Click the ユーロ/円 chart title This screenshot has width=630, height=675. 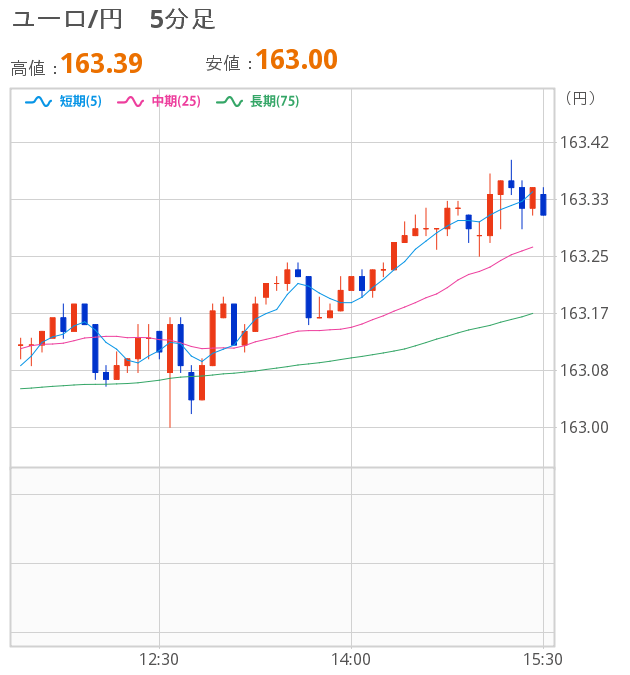pyautogui.click(x=67, y=20)
